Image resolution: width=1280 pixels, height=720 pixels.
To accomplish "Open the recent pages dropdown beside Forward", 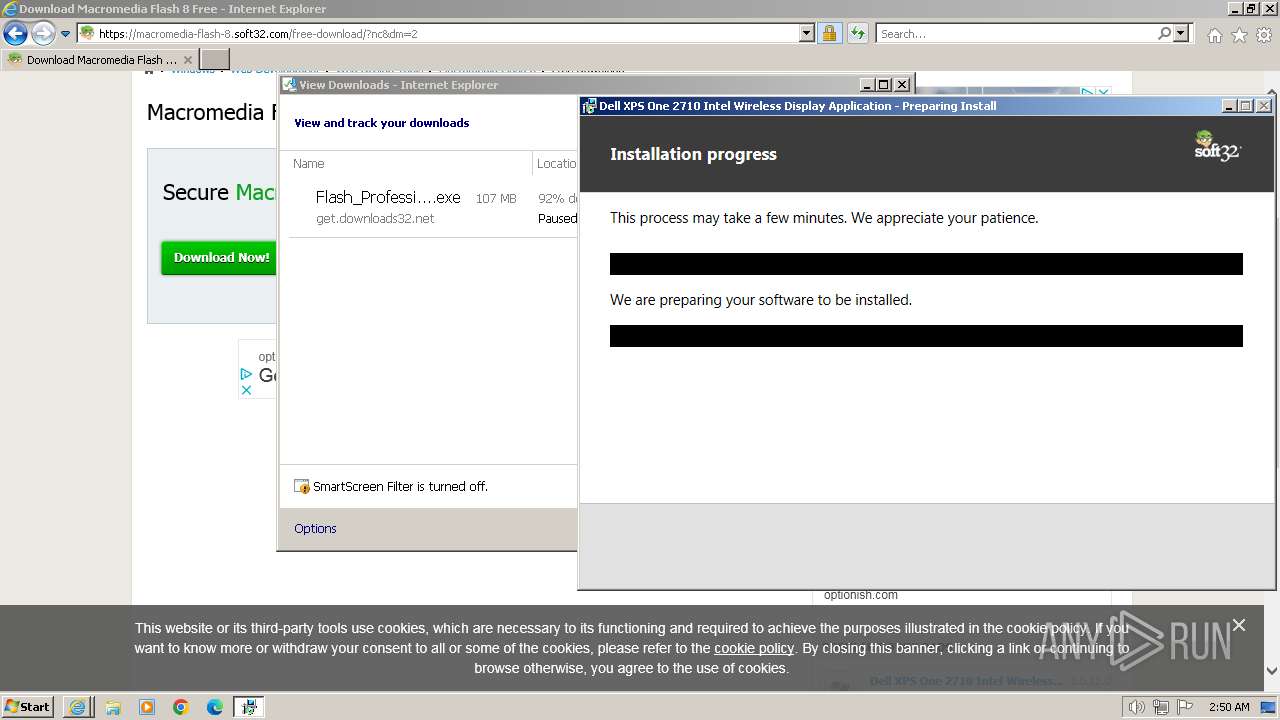I will click(66, 34).
